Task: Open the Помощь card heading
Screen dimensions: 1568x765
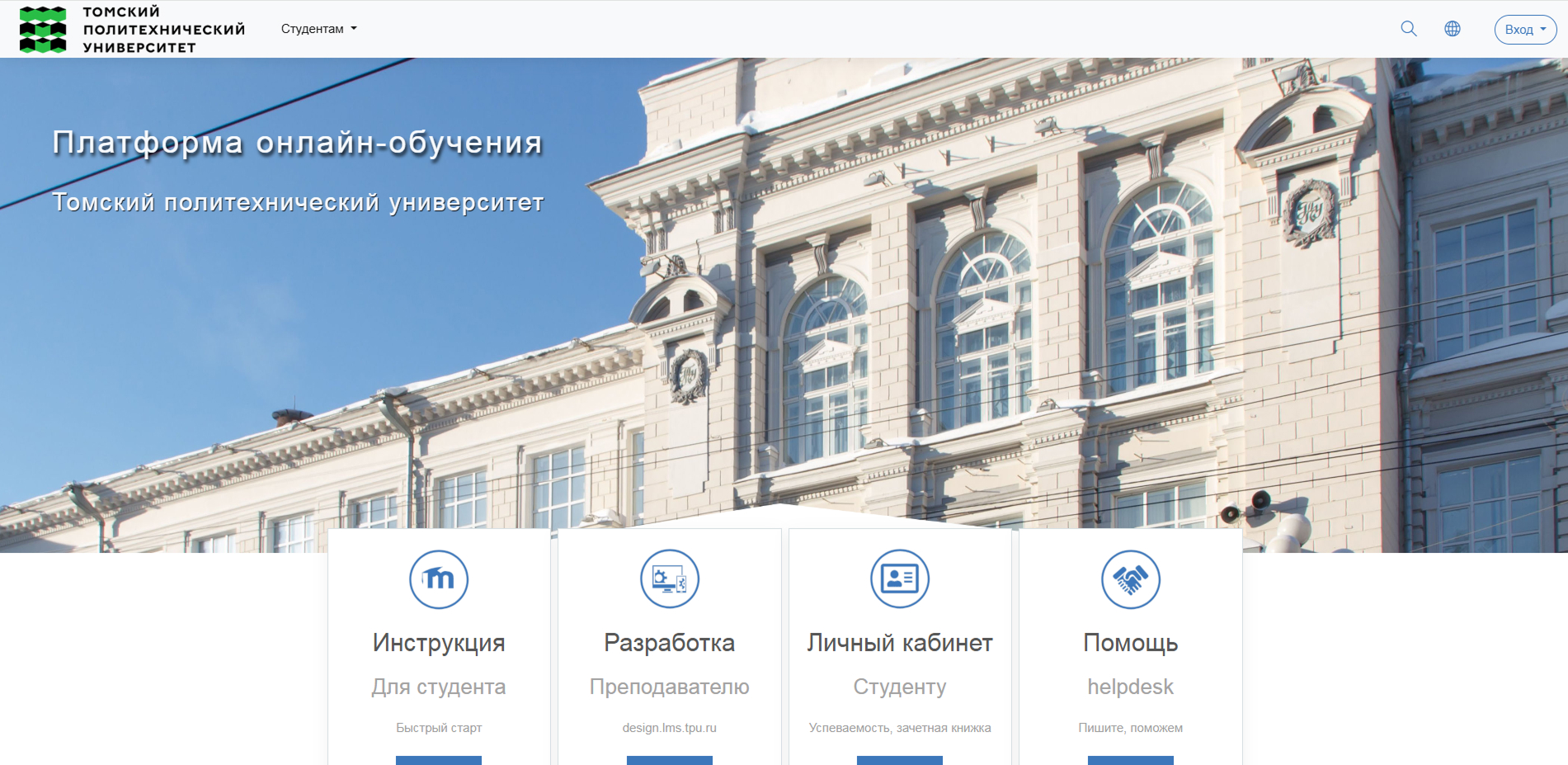Action: coord(1131,643)
